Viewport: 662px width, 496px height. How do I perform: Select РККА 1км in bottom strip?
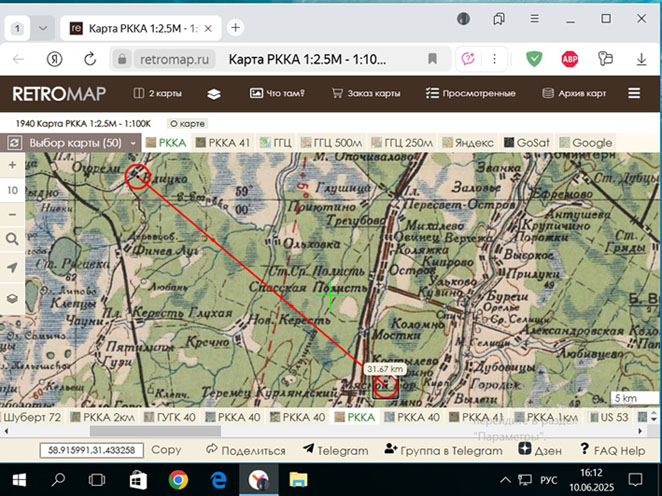click(x=546, y=417)
